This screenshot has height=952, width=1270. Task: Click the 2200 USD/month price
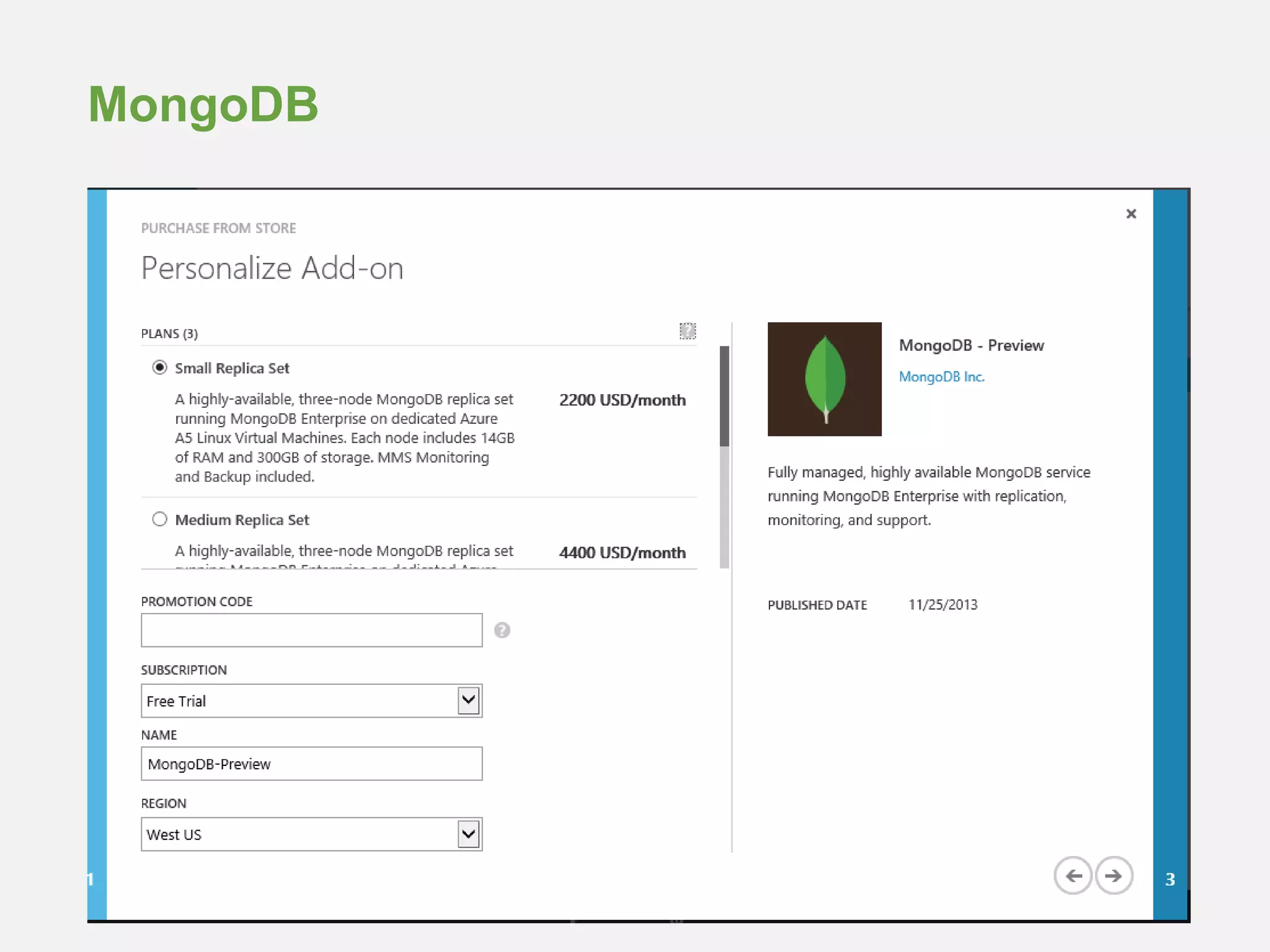click(x=623, y=400)
